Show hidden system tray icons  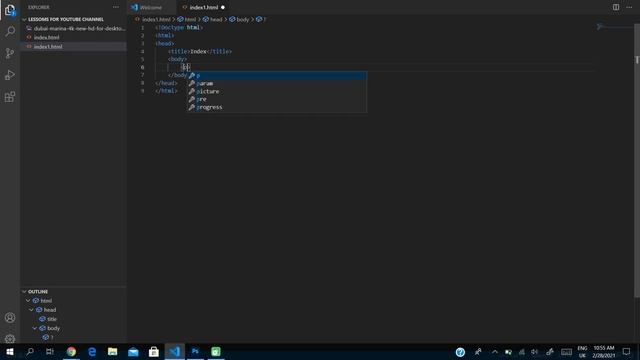click(495, 352)
